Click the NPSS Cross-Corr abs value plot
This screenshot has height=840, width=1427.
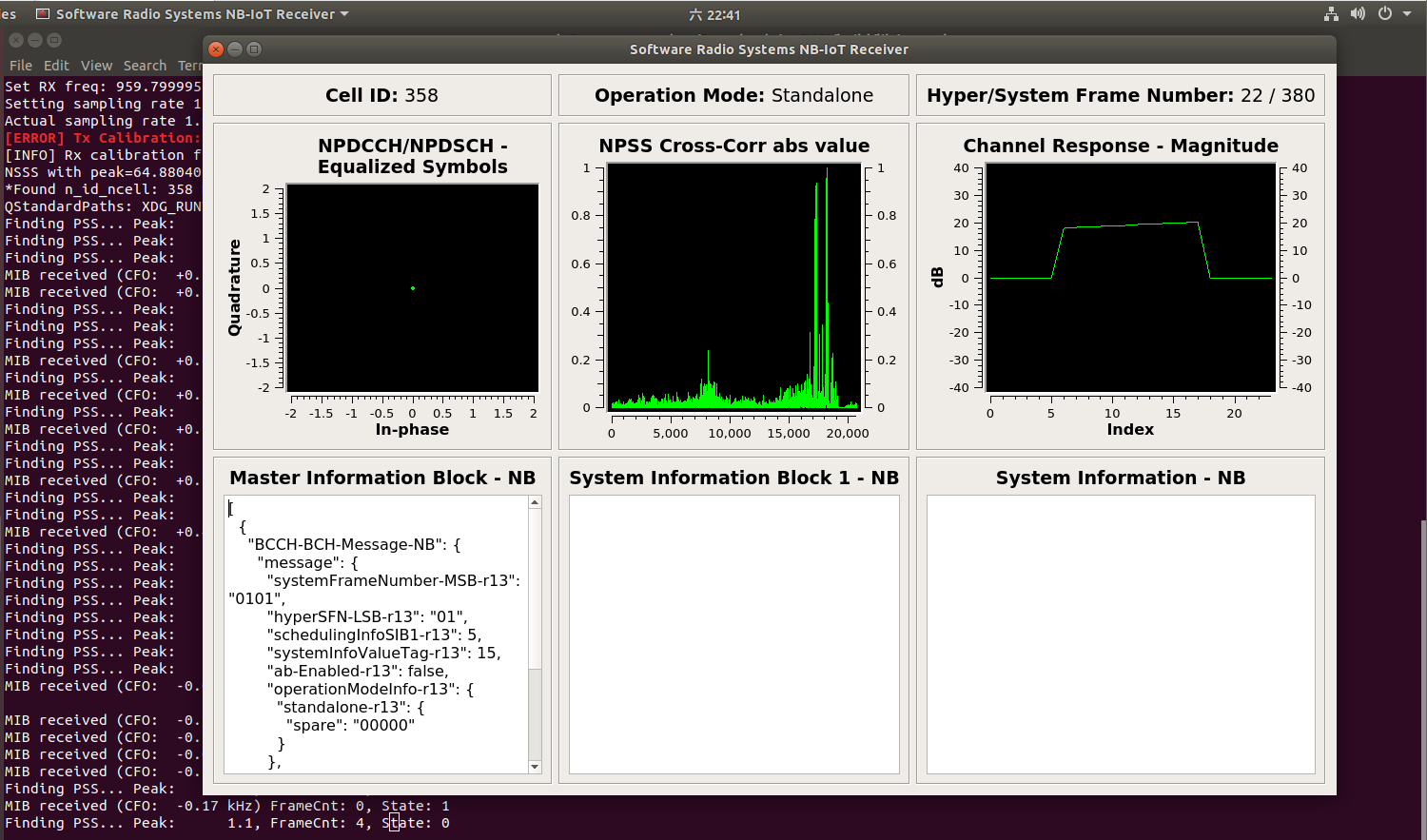tap(733, 285)
